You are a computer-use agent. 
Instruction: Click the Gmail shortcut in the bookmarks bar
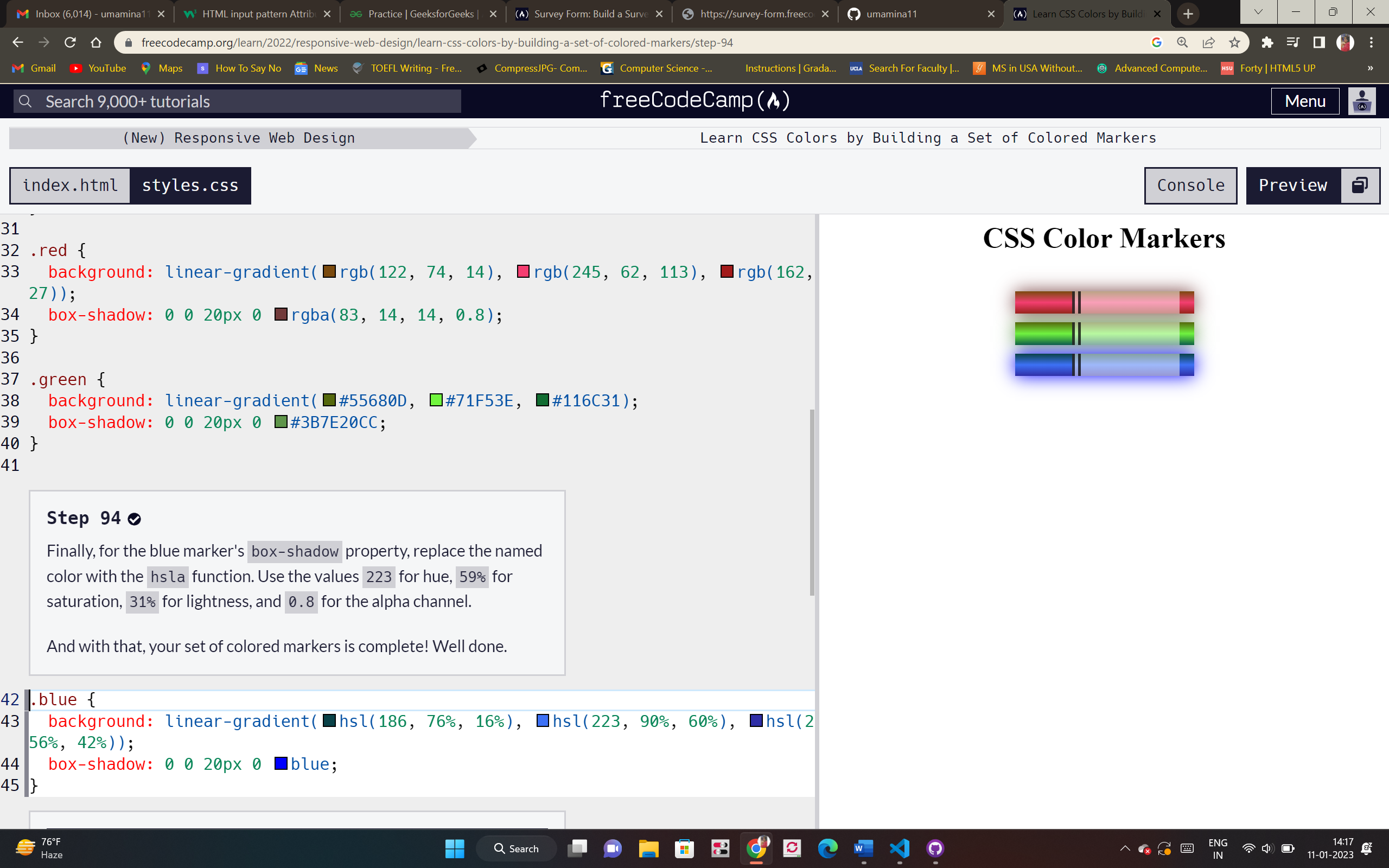tap(34, 68)
